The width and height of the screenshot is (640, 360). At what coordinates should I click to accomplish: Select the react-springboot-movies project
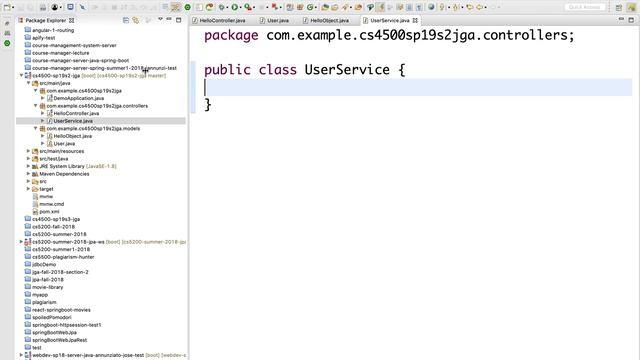tap(61, 310)
